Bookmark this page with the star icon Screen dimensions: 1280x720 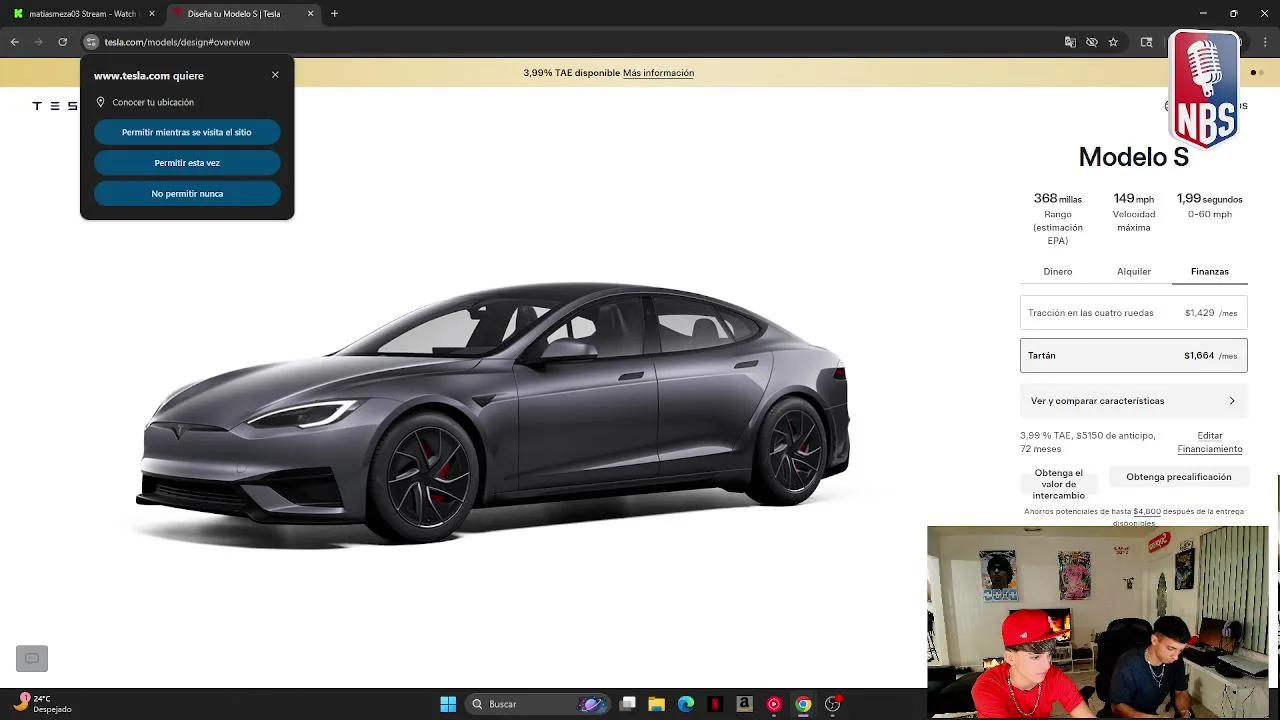[1113, 42]
